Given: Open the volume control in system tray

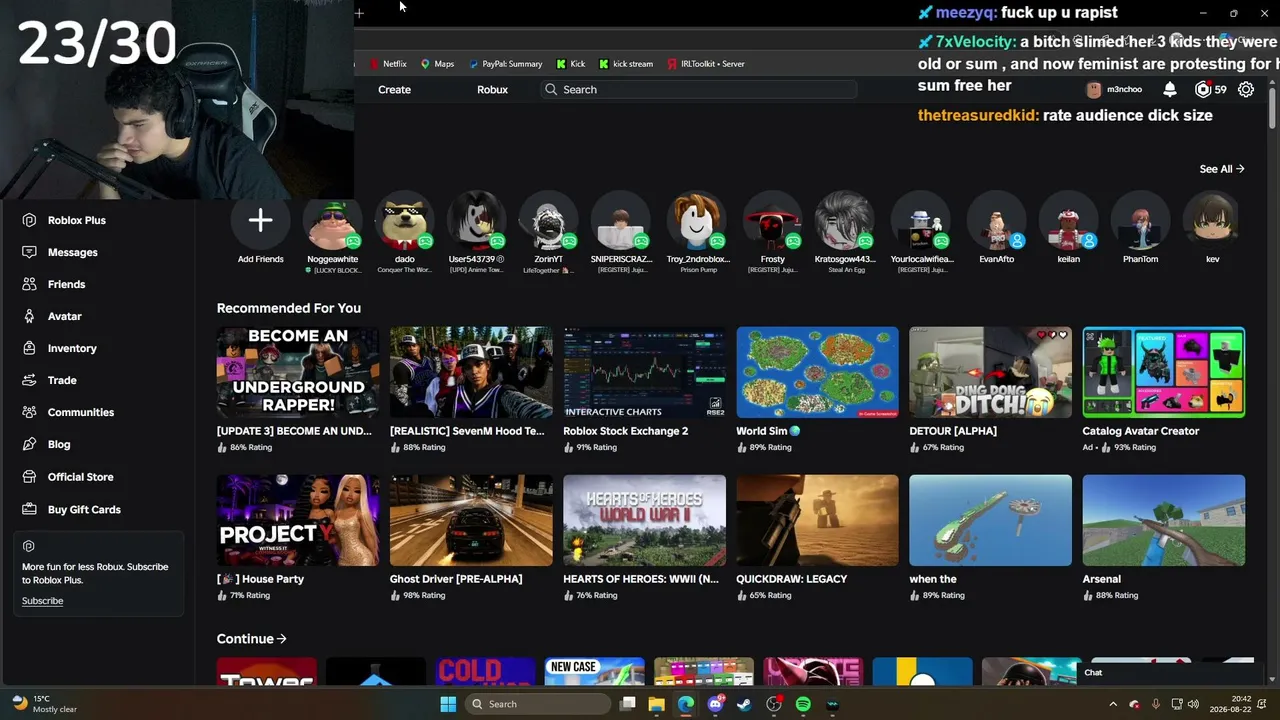Looking at the screenshot, I should 1193,704.
